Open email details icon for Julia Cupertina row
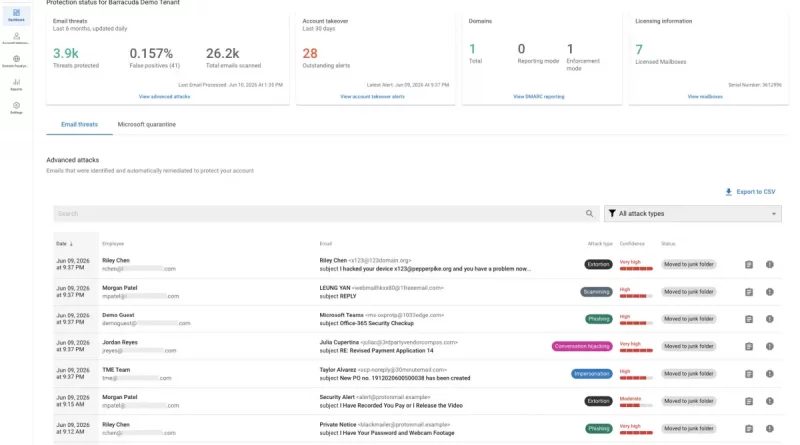This screenshot has height=445, width=800. pos(748,347)
